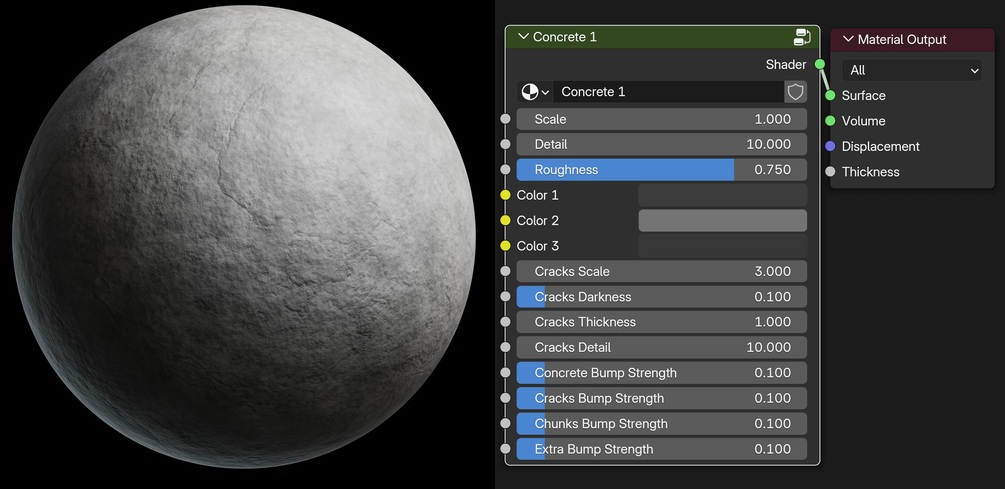Select the Concrete 1 node header title
This screenshot has height=489, width=1005.
tap(565, 37)
